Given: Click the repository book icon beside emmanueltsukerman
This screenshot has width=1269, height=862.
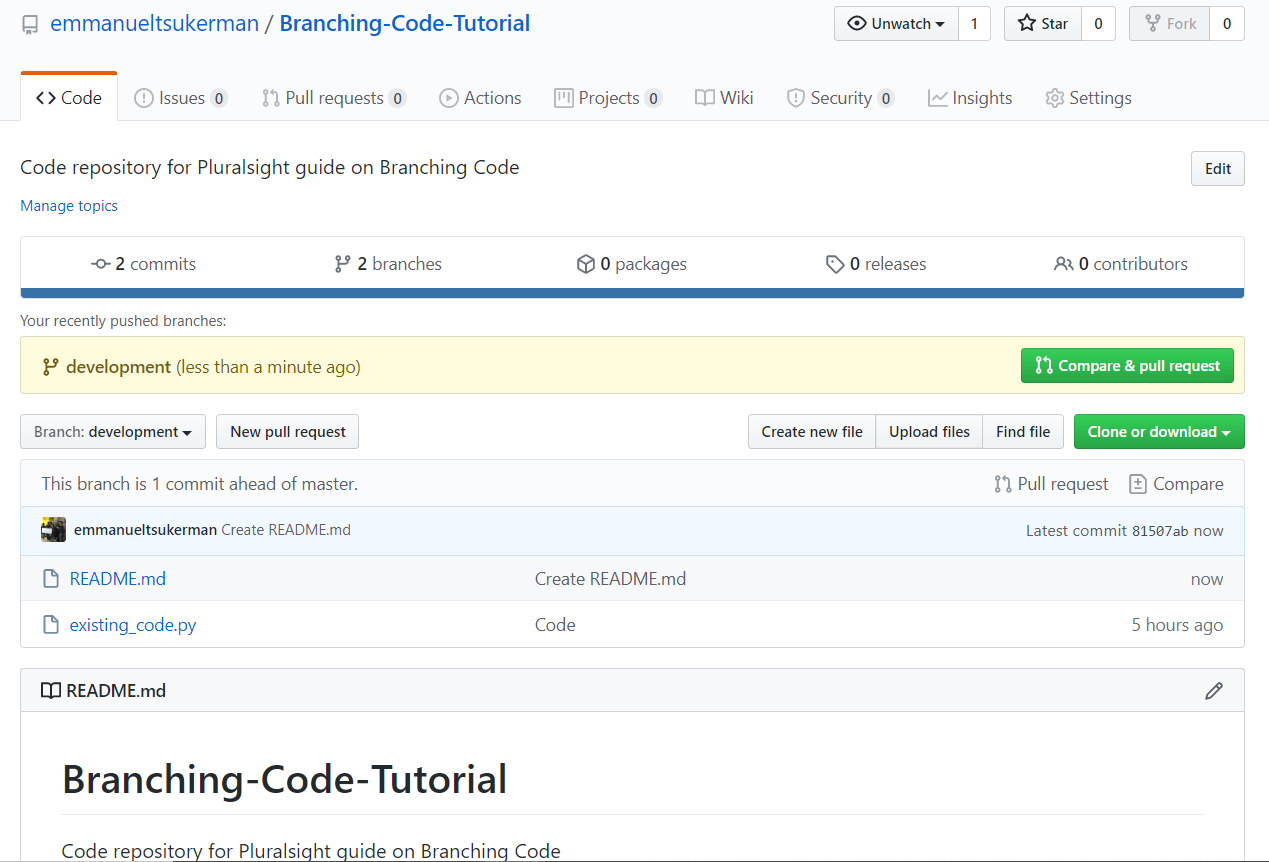Looking at the screenshot, I should [30, 24].
